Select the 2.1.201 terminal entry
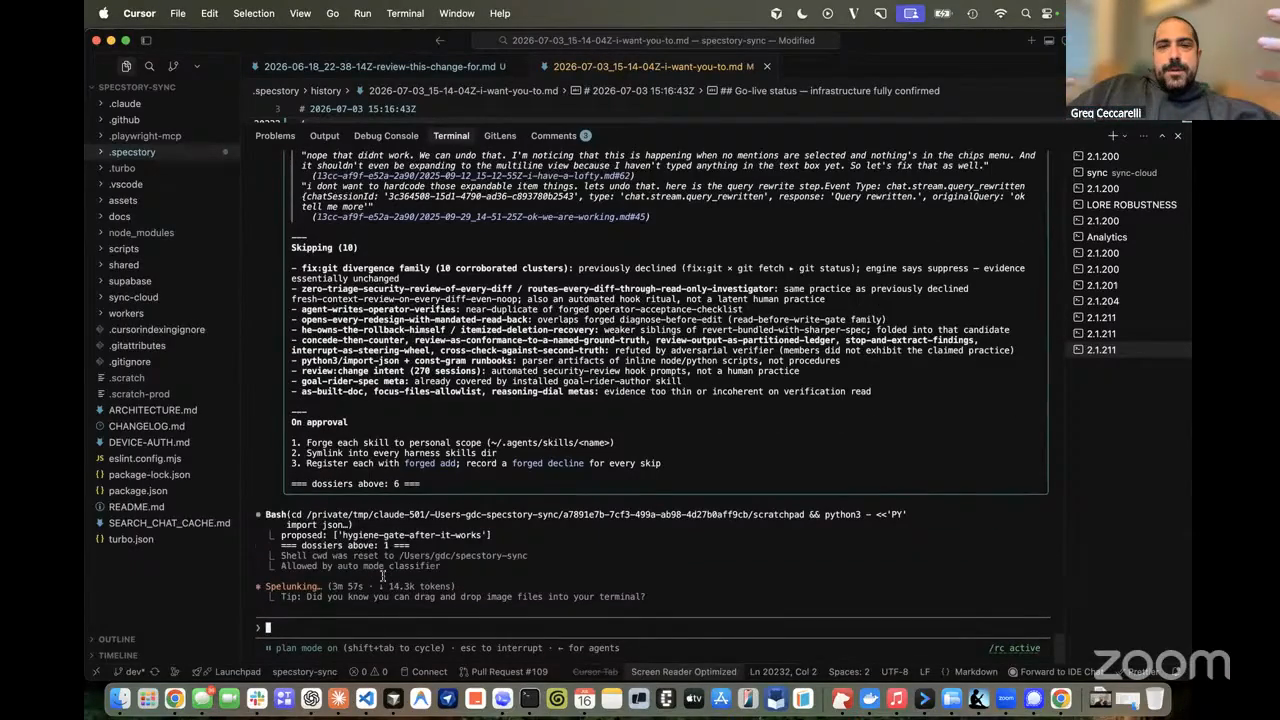Viewport: 1280px width, 720px height. click(1102, 285)
